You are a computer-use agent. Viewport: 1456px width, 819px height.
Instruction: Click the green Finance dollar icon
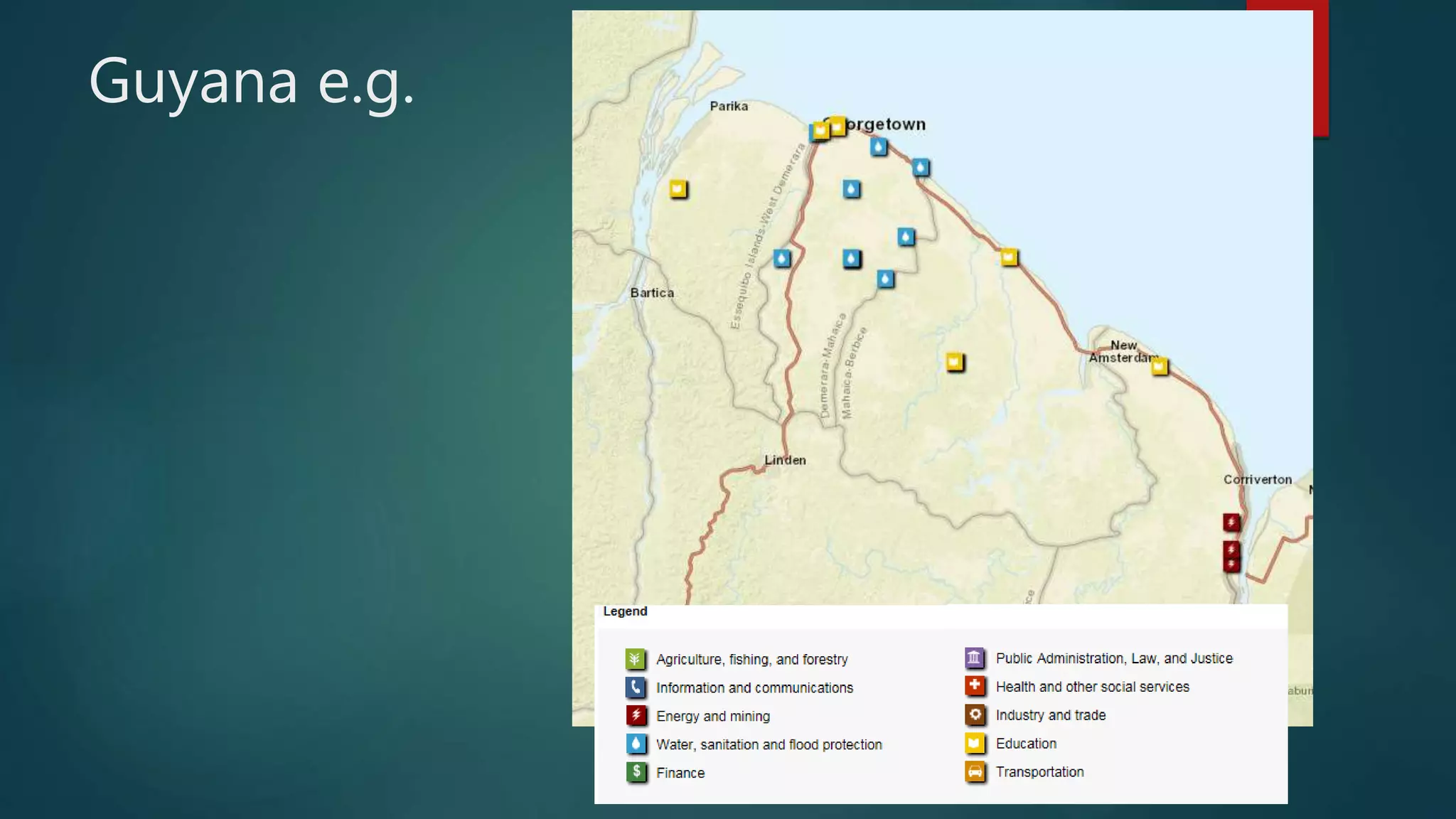(636, 772)
